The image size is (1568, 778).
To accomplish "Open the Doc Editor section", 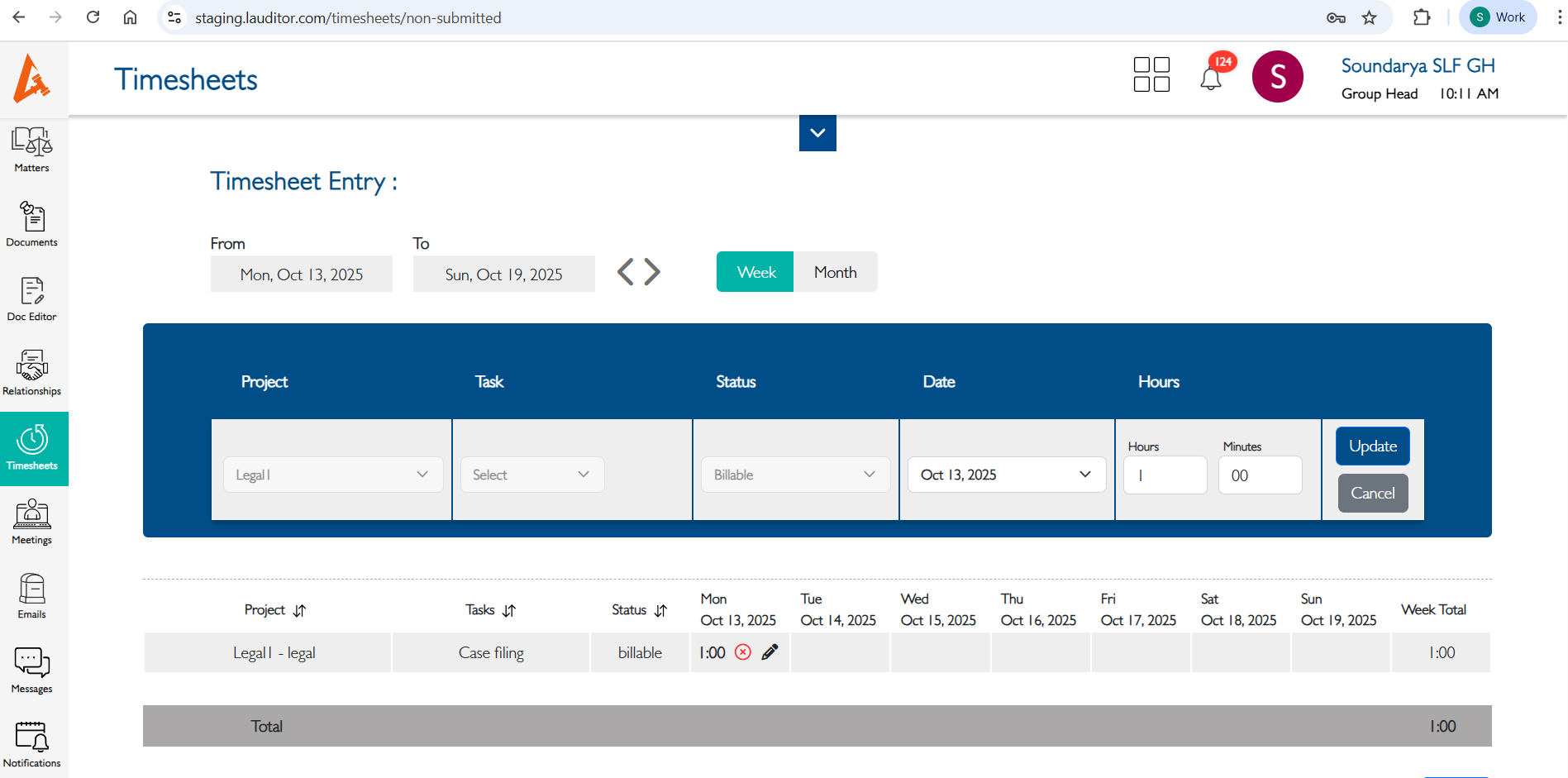I will [31, 298].
